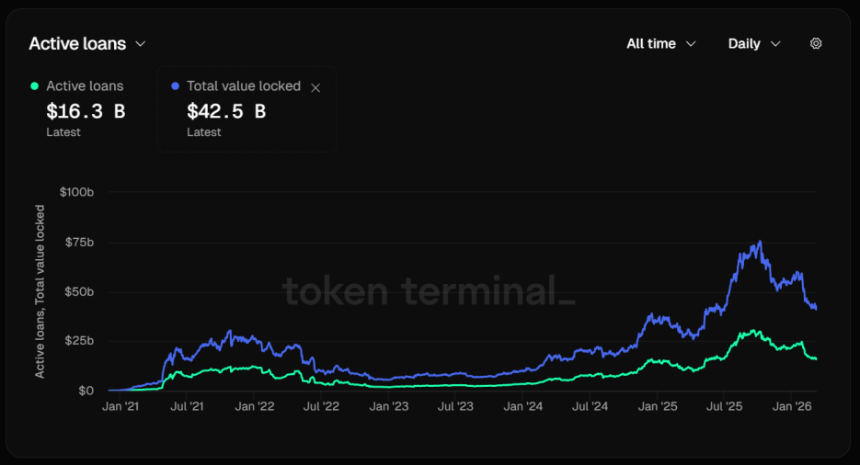The width and height of the screenshot is (860, 465).
Task: Click the $75b y-axis gridline label
Action: pos(80,241)
